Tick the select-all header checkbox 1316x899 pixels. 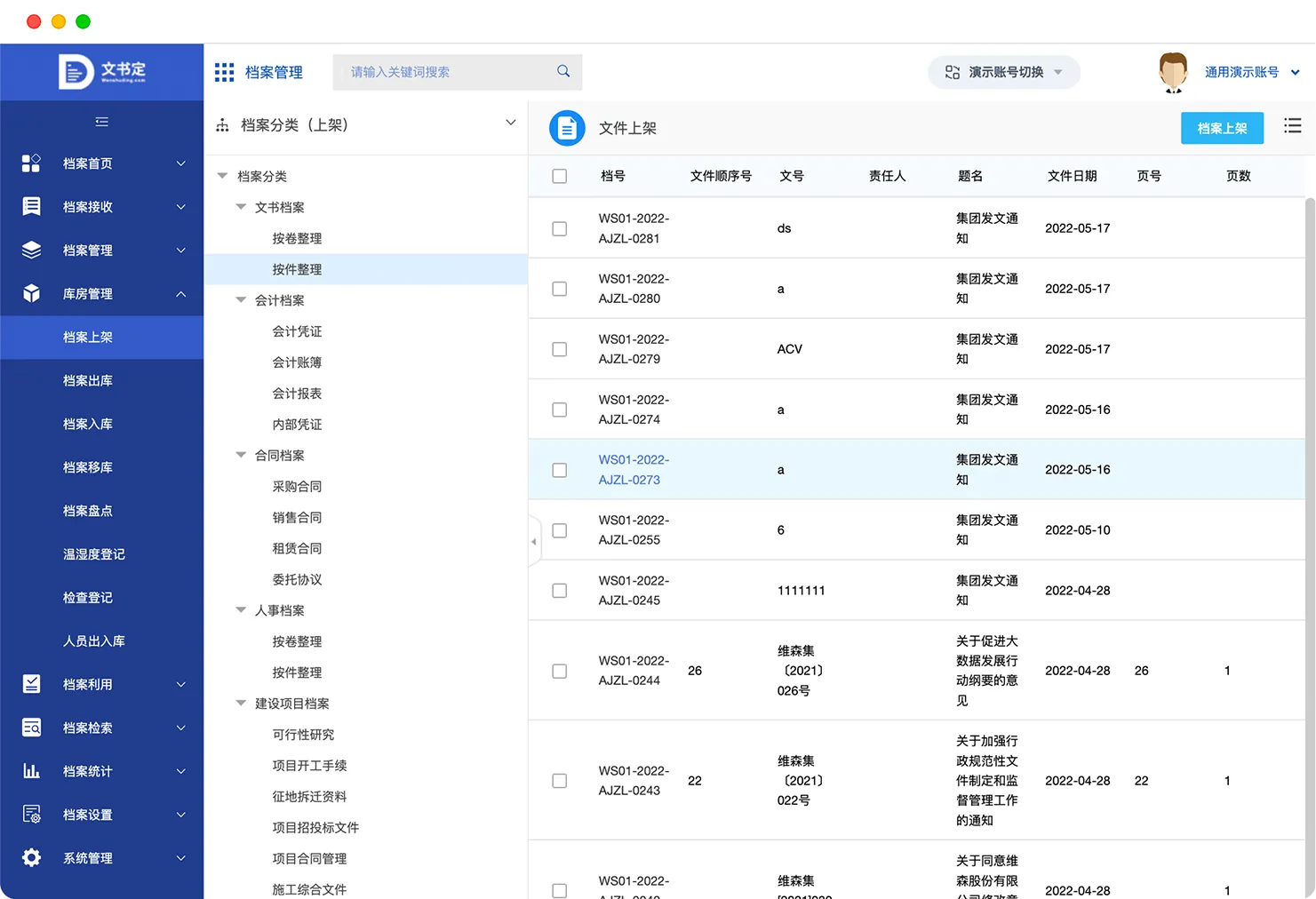[560, 176]
